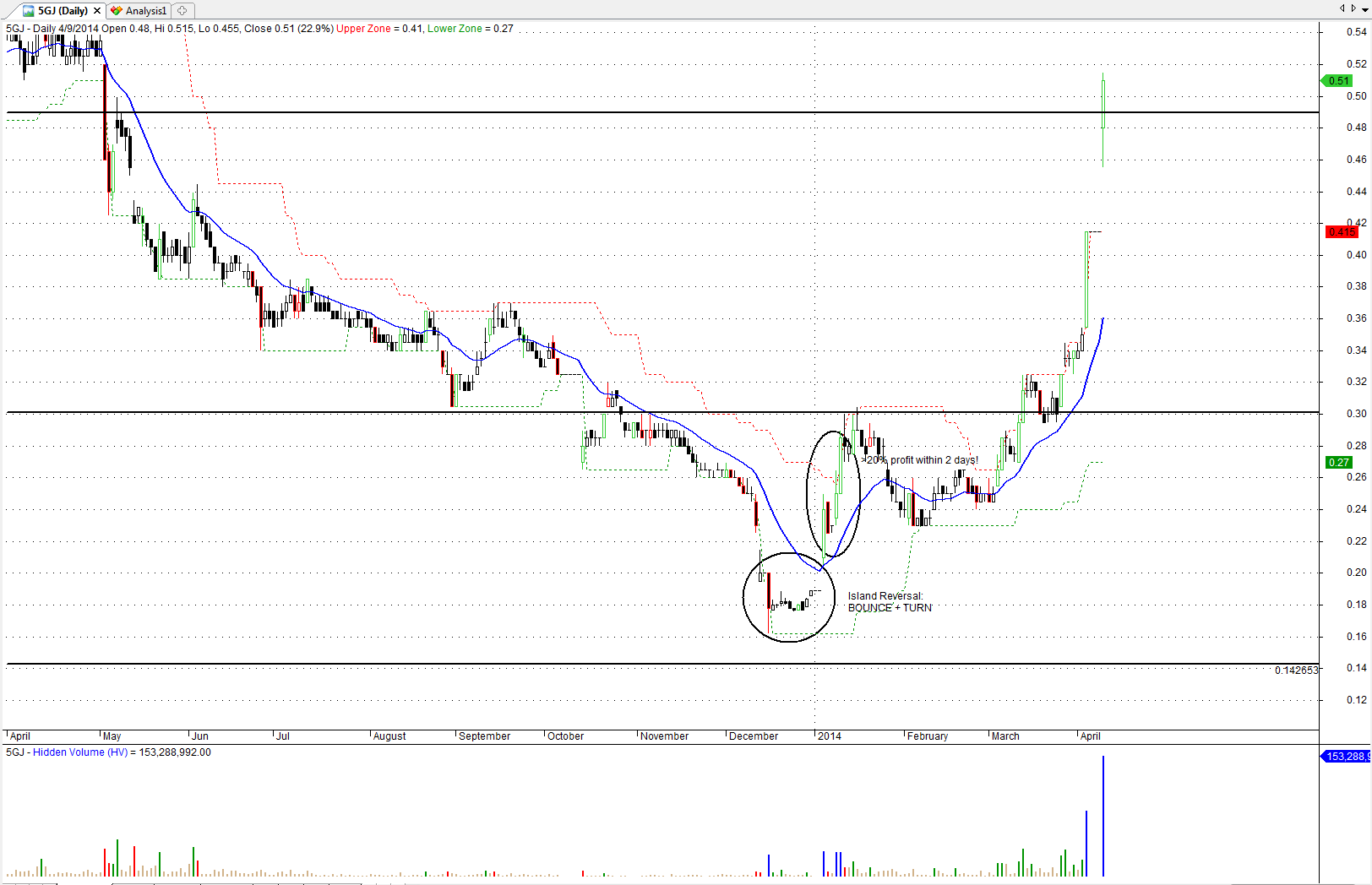Select the 'Island Reversal: BOUNCE + TURN' annotation

coord(890,602)
